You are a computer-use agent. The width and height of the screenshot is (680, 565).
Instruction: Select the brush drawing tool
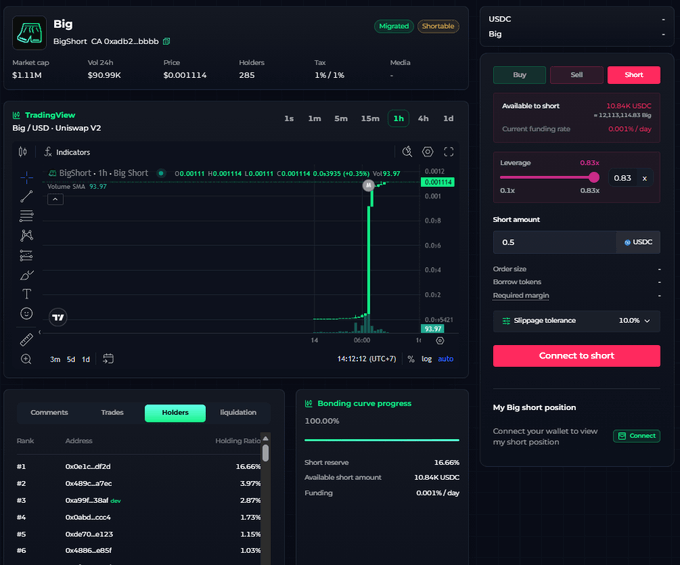pos(26,275)
